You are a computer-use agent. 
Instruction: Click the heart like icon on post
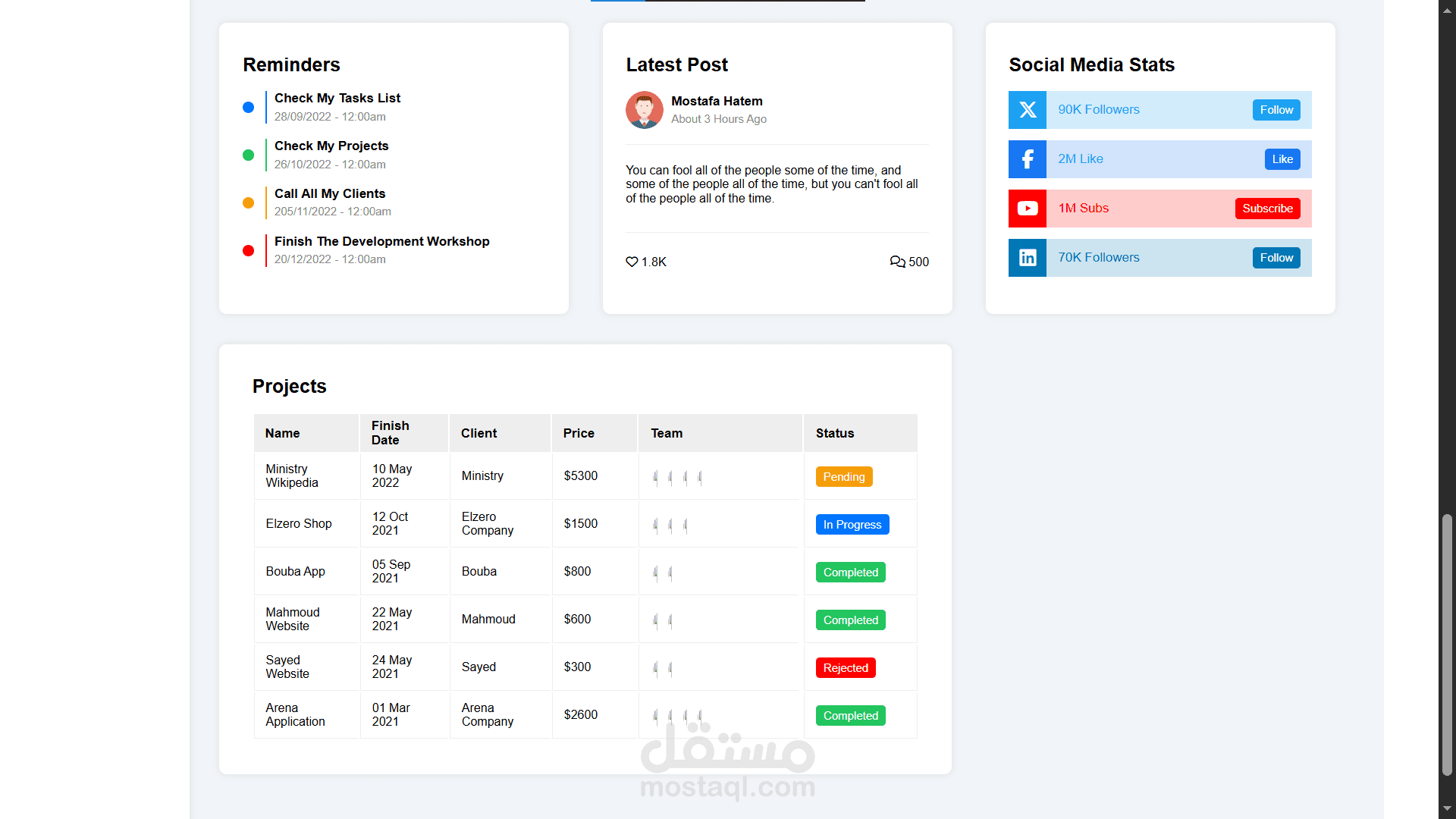pos(632,262)
